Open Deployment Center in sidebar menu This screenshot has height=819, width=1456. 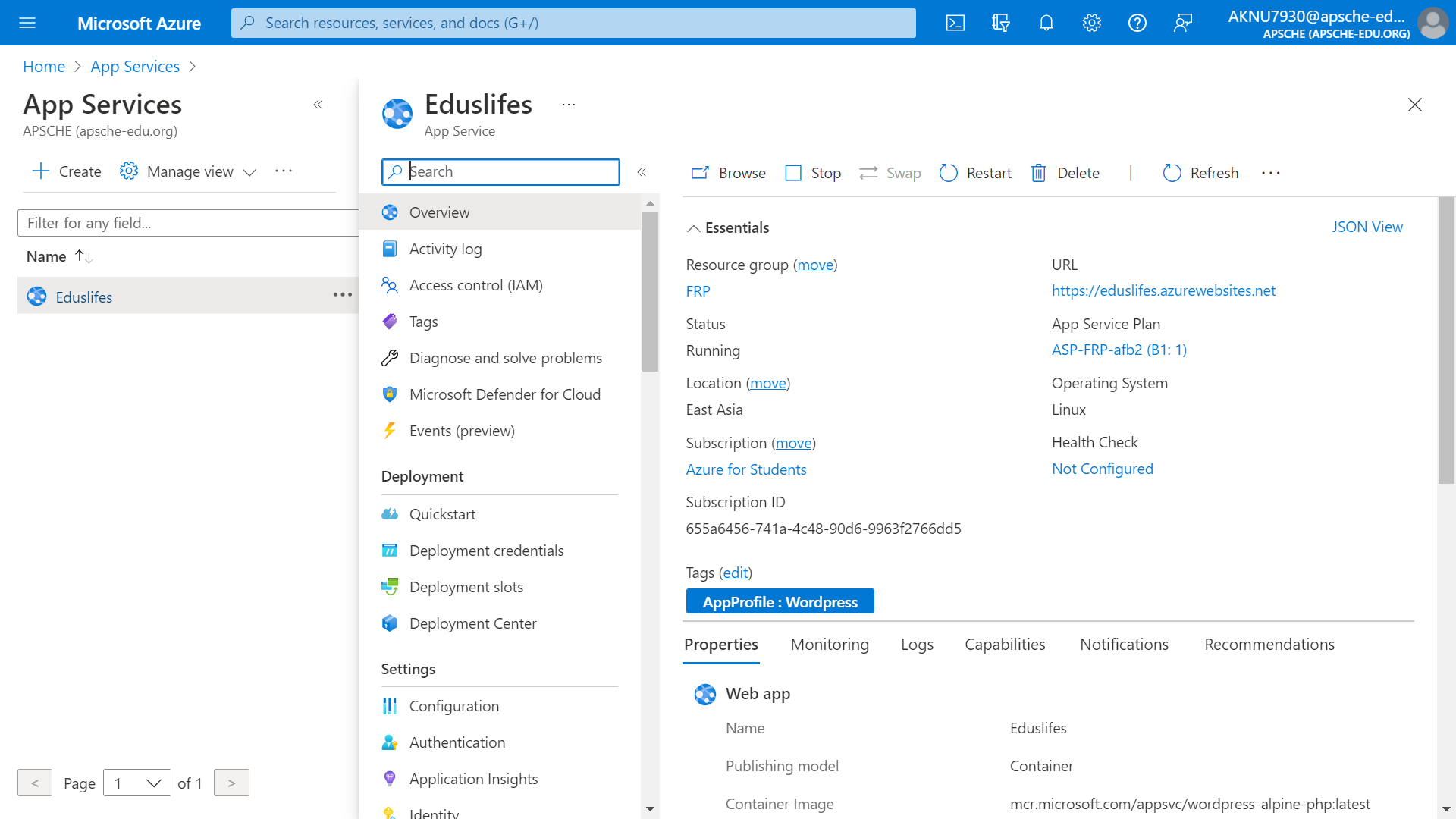point(472,623)
